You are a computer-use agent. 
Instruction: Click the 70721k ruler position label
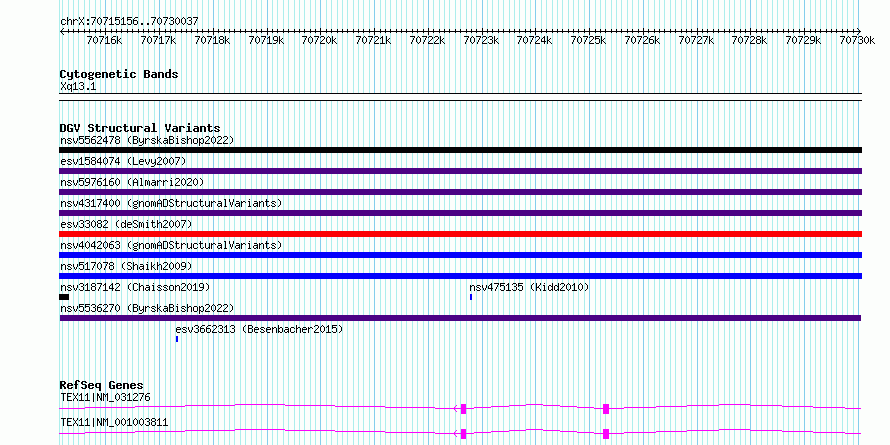click(373, 40)
